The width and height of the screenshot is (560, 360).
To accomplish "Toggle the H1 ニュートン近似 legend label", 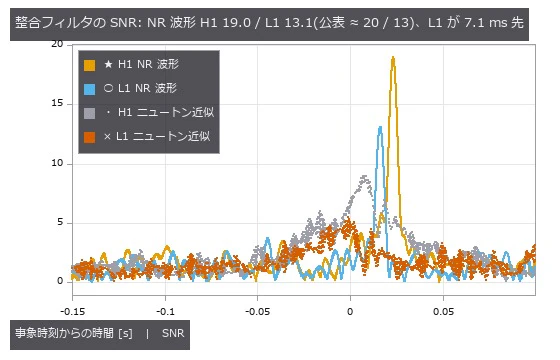I will click(159, 112).
